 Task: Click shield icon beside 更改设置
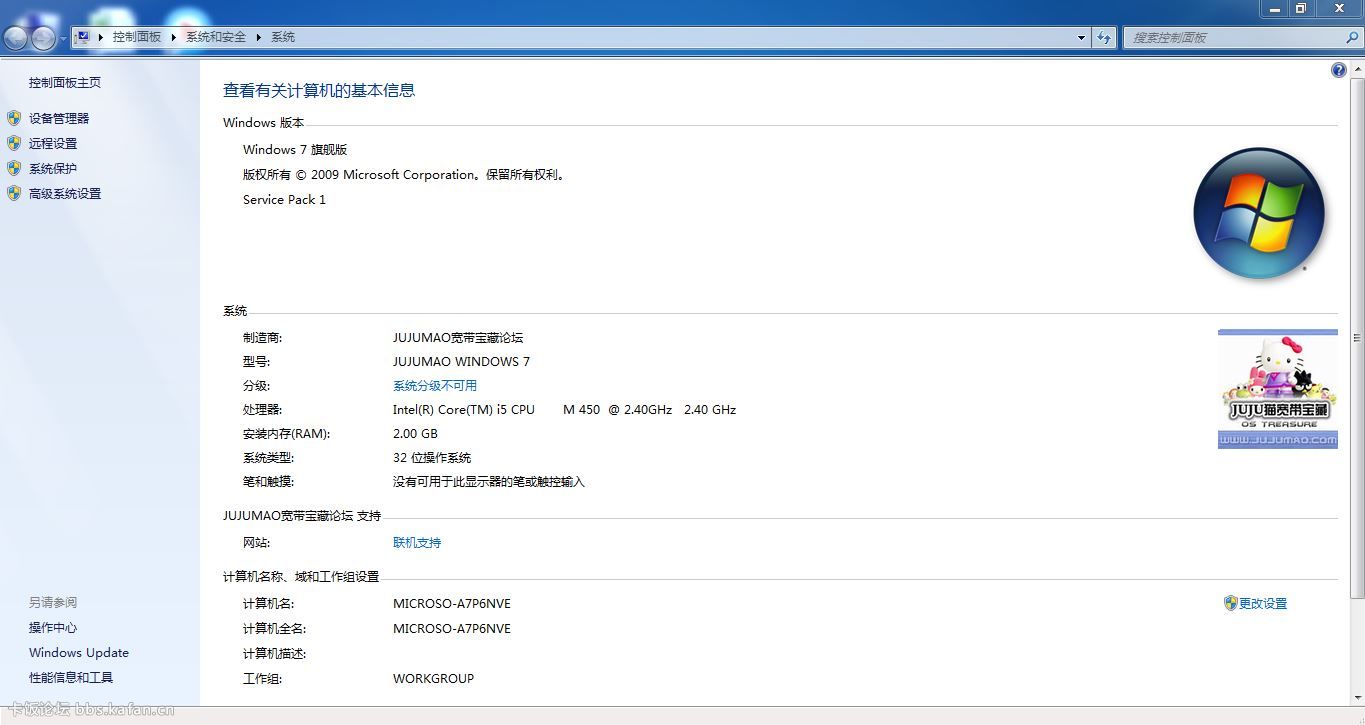[1231, 603]
